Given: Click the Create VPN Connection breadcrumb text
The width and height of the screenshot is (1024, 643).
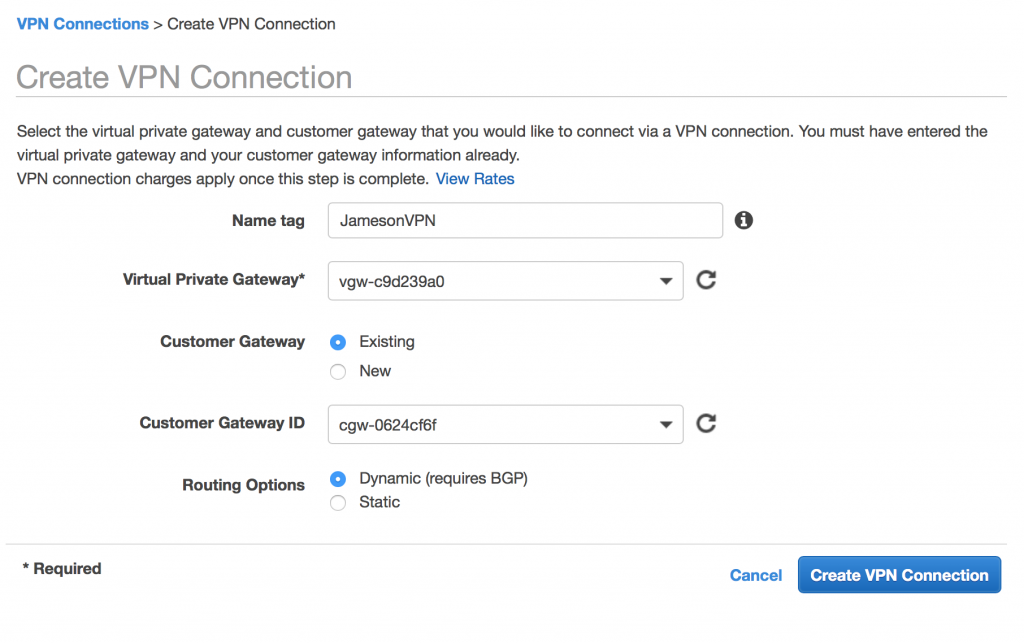Looking at the screenshot, I should pos(251,24).
